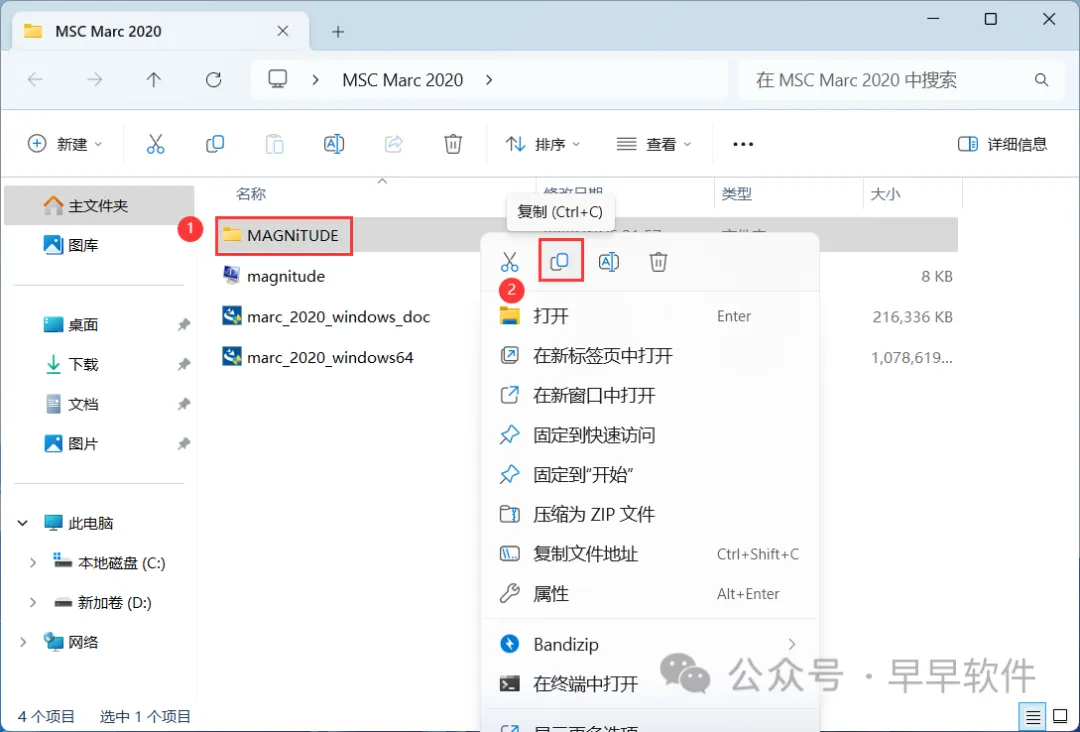This screenshot has height=732, width=1080.
Task: Collapse the 此电脑 tree node
Action: point(23,523)
